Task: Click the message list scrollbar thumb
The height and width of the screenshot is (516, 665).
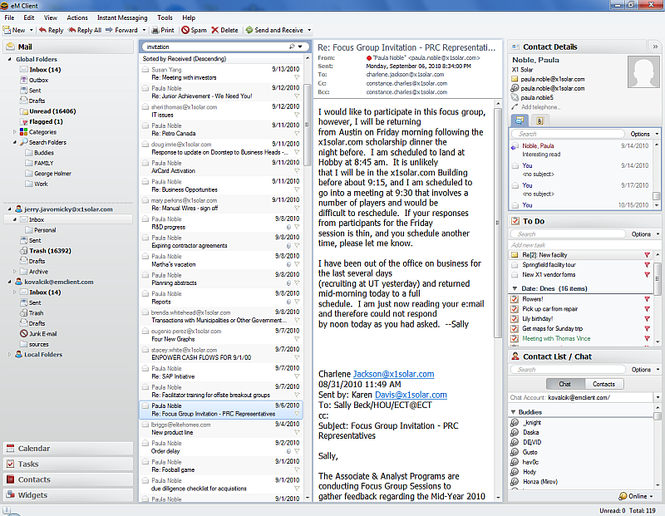Action: pyautogui.click(x=307, y=125)
